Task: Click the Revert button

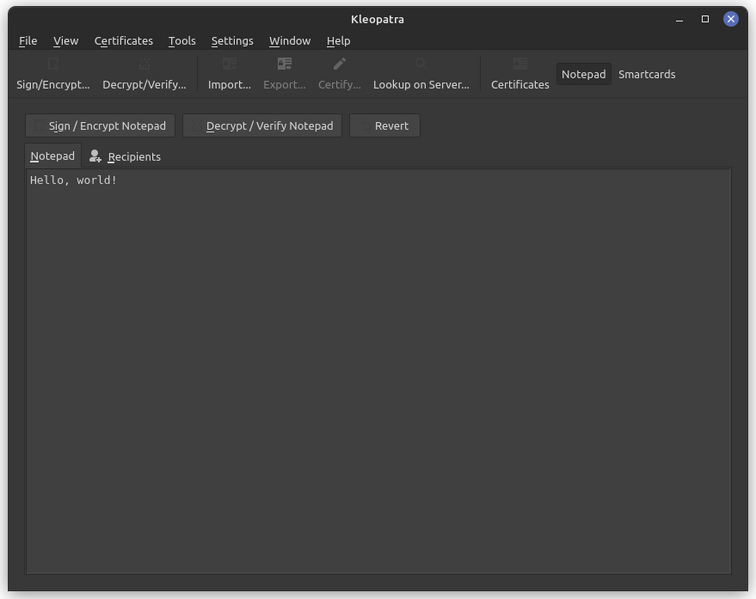Action: (385, 126)
